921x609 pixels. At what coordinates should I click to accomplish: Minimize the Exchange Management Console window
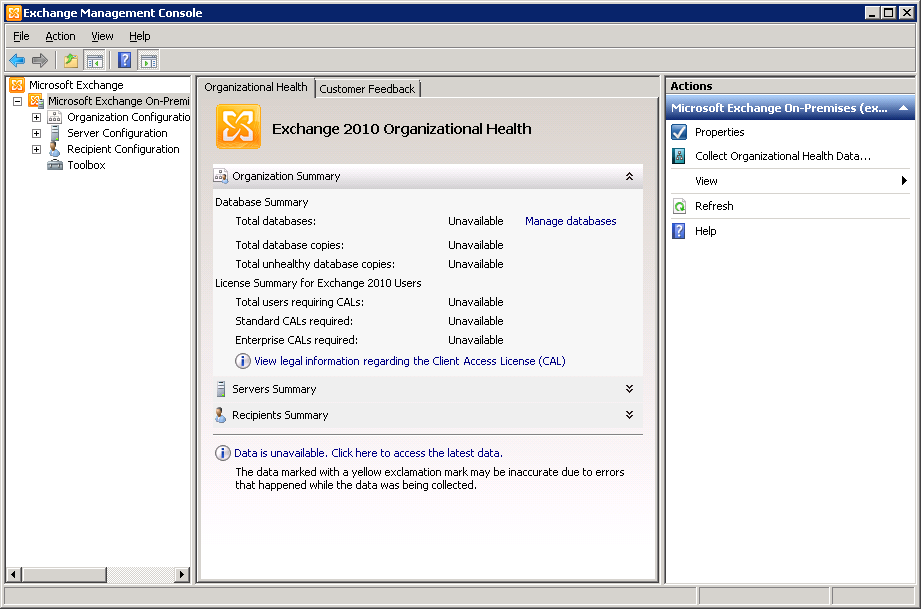point(873,13)
